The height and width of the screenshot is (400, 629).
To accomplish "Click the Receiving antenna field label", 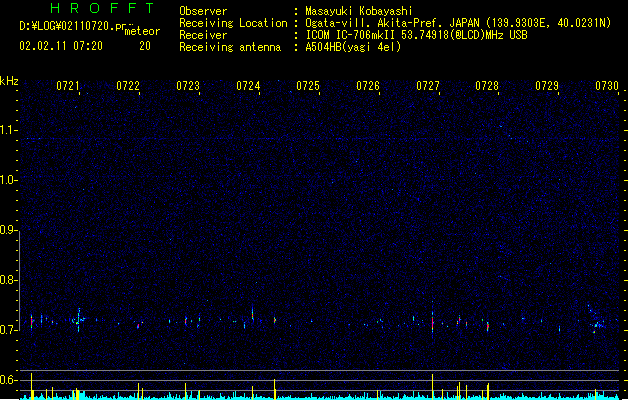I will click(230, 47).
